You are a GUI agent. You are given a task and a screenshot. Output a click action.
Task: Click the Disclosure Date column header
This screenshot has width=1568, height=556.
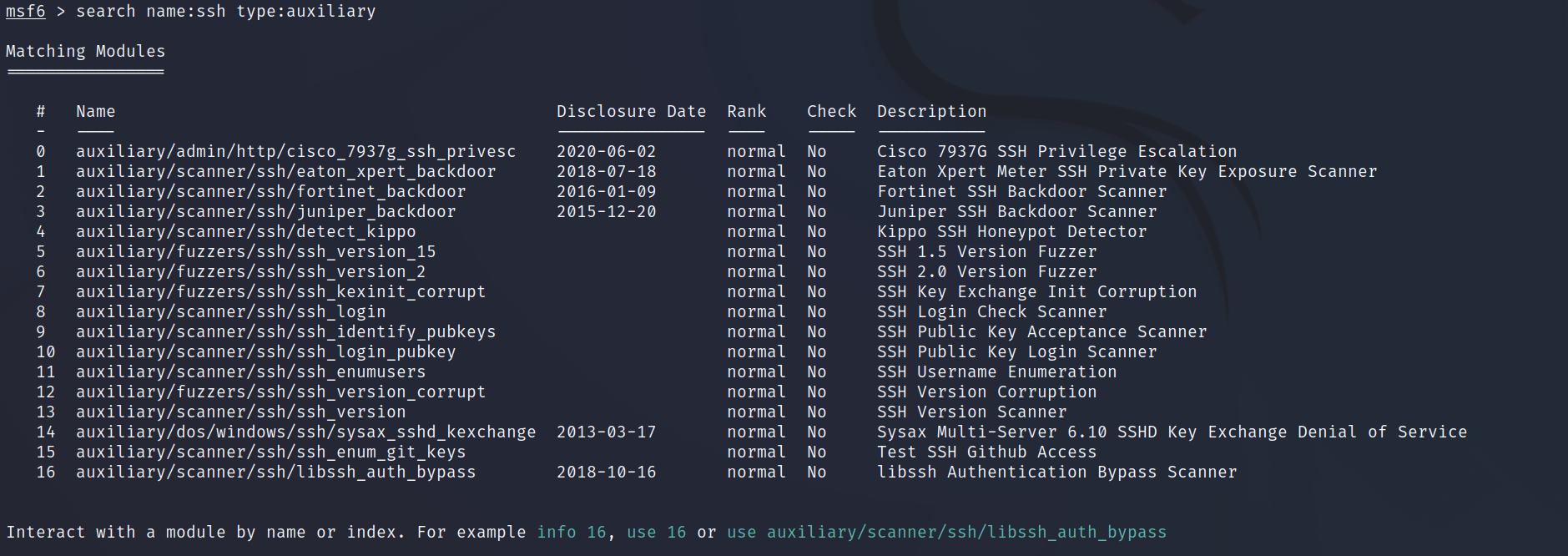pos(631,112)
